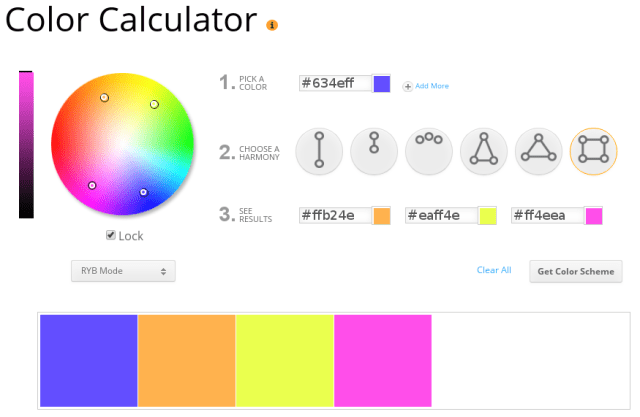Screen dimensions: 640x417
Task: Select the tetradic square harmony icon
Action: click(593, 151)
